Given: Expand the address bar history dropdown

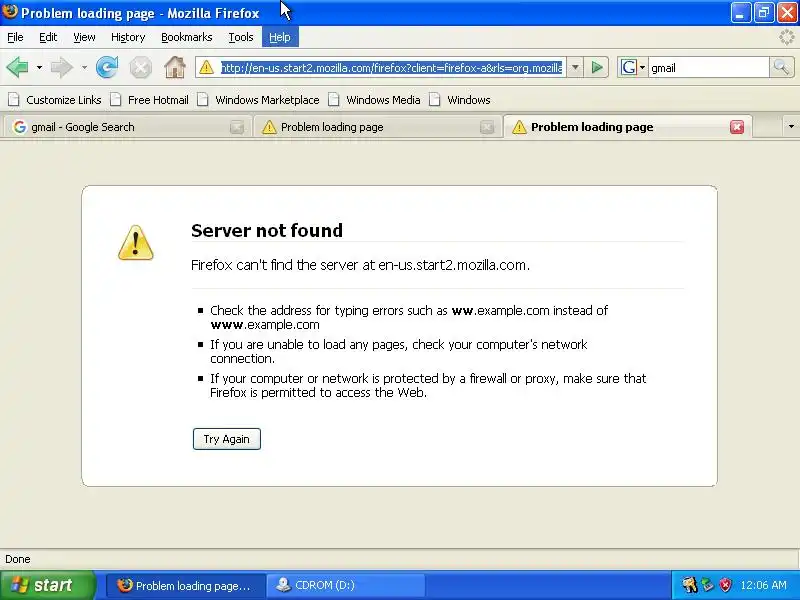Looking at the screenshot, I should coord(575,67).
